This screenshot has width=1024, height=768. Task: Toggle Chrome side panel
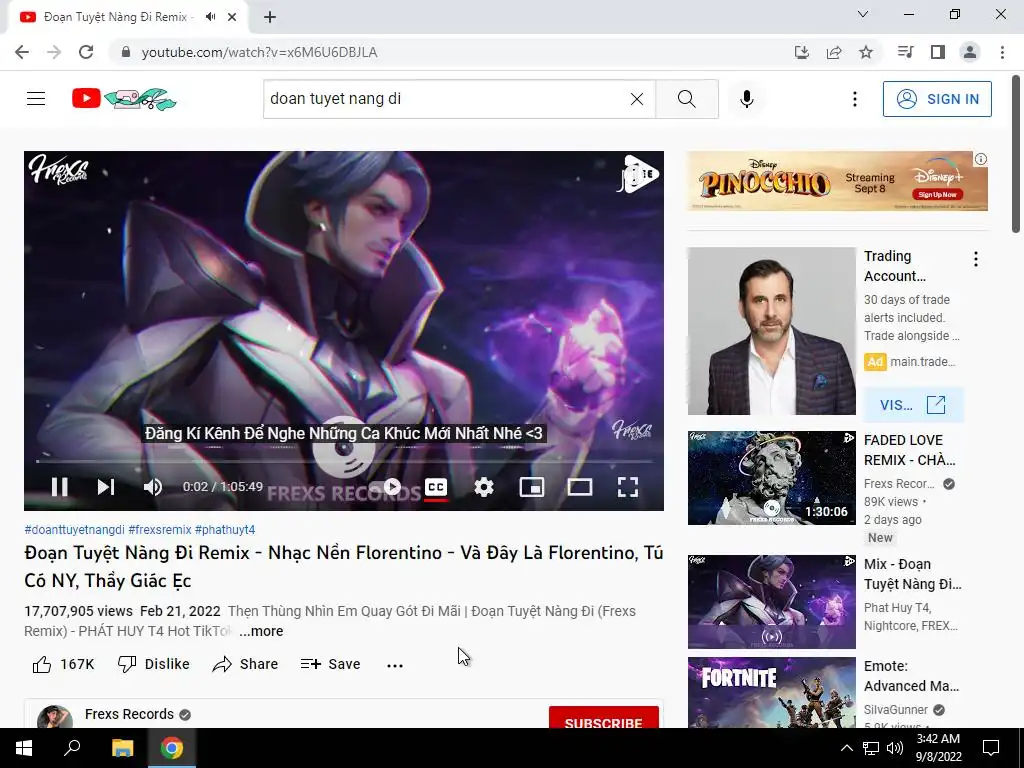[x=938, y=52]
